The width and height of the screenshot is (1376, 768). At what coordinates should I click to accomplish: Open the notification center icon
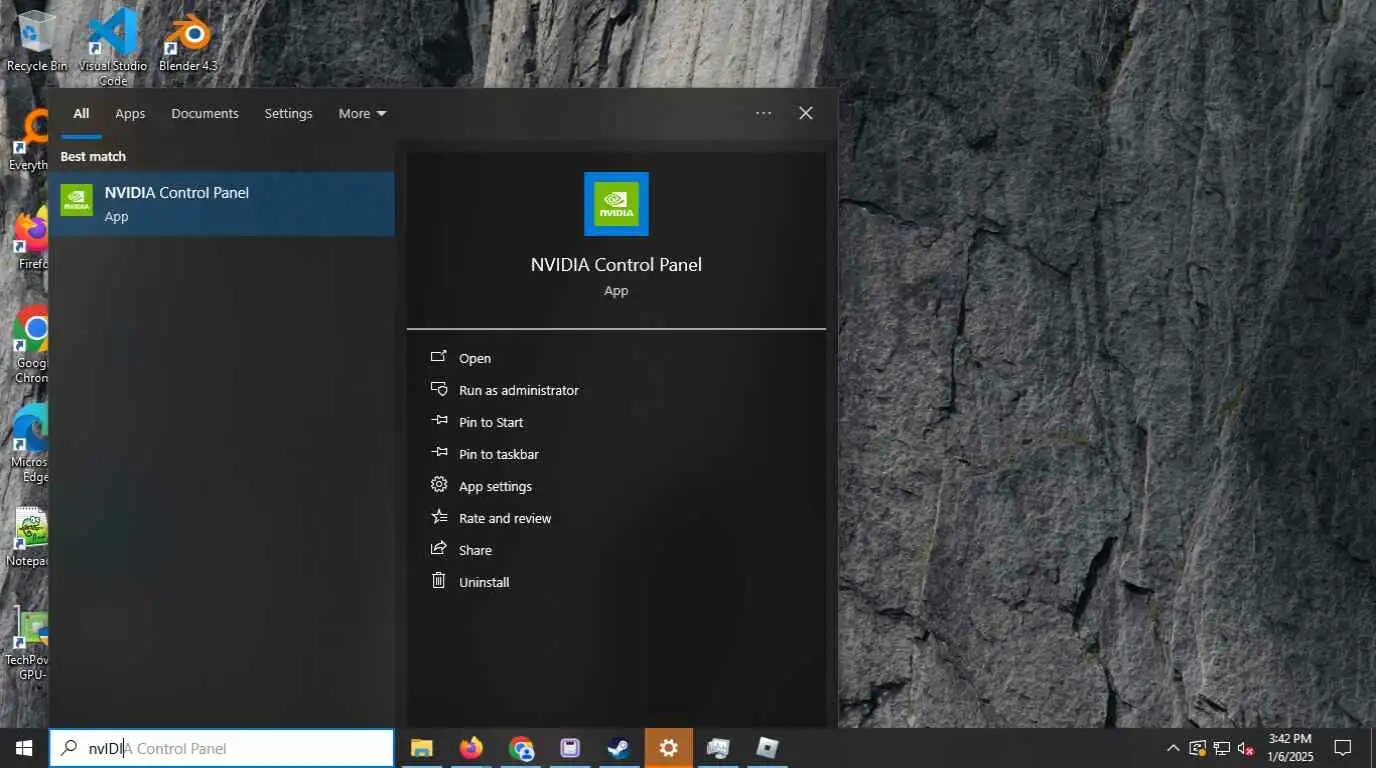click(x=1343, y=748)
